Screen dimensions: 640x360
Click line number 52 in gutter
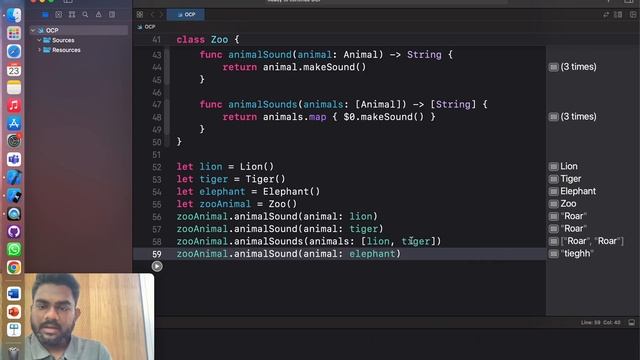[157, 167]
